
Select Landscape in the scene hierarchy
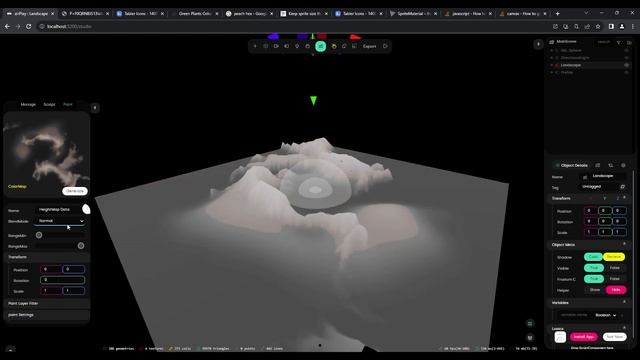click(x=571, y=65)
